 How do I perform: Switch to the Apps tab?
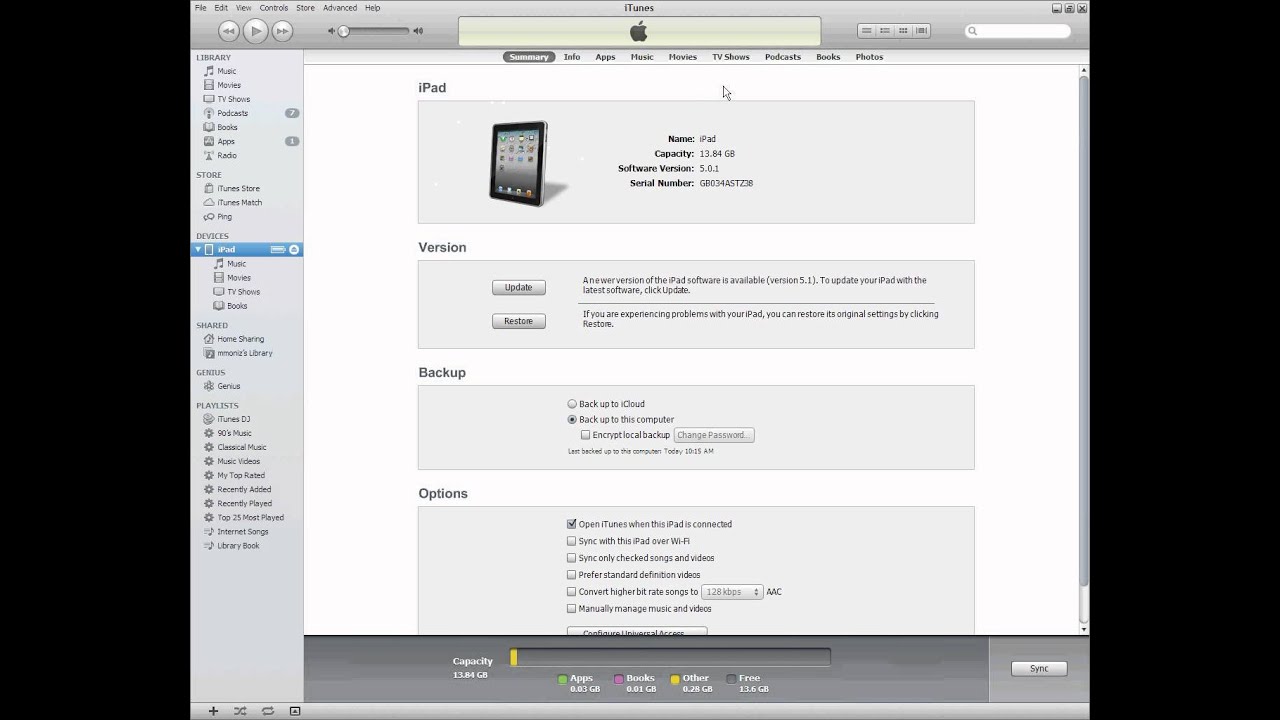pyautogui.click(x=605, y=57)
